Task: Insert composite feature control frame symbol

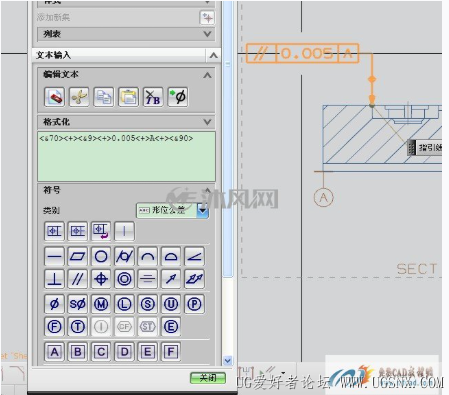Action: 78,231
